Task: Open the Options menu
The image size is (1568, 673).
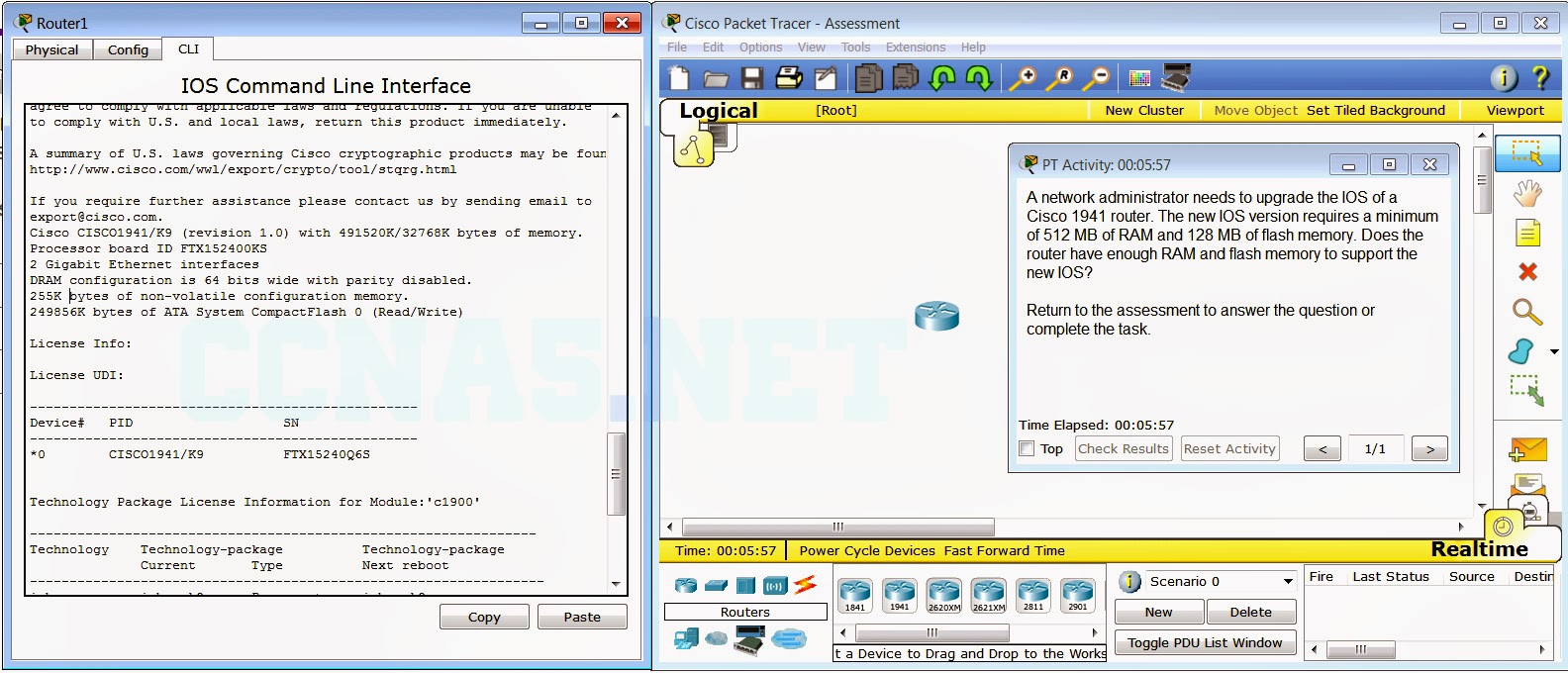Action: pos(760,47)
